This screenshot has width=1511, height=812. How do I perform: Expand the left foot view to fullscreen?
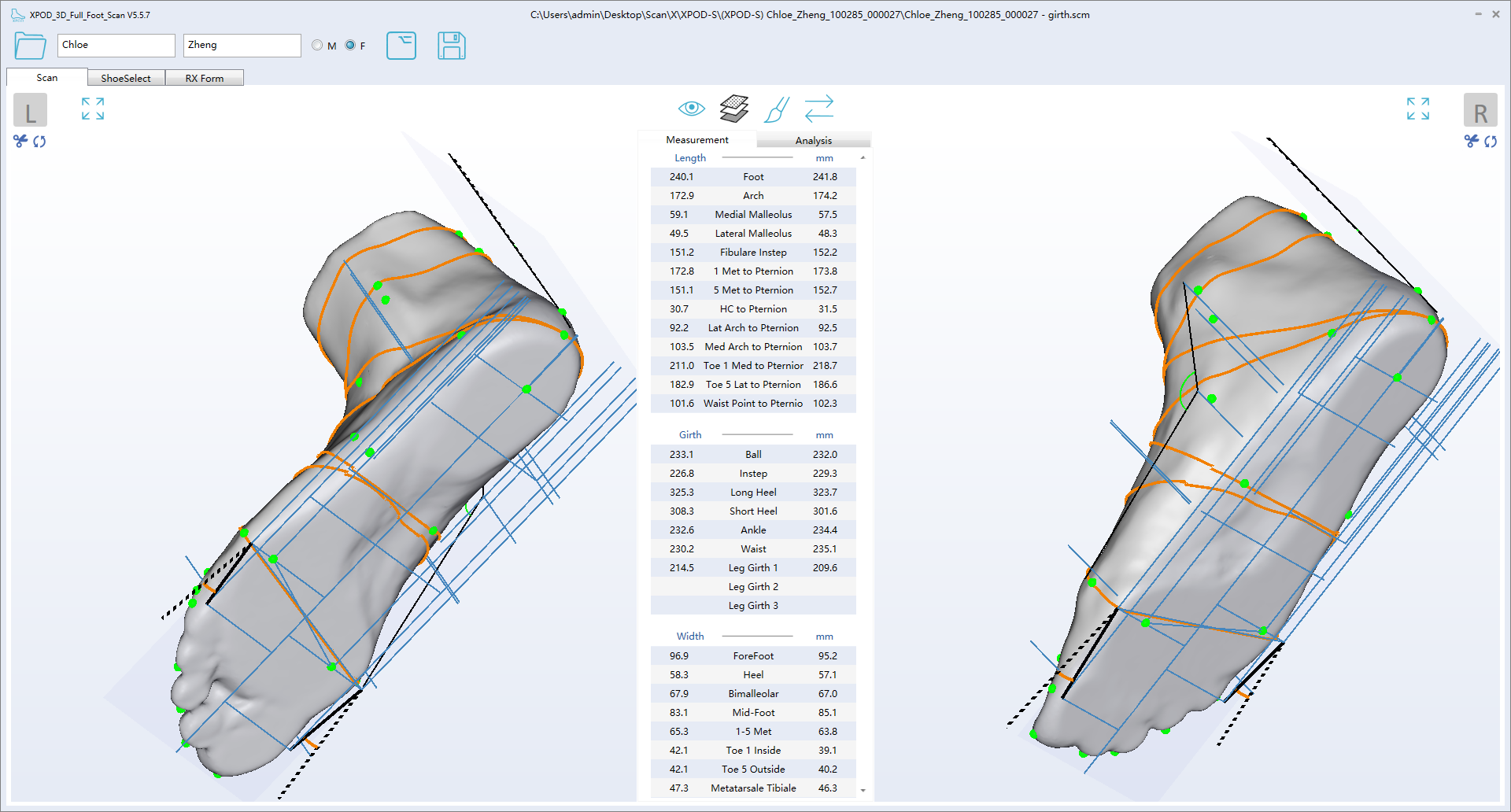(93, 109)
